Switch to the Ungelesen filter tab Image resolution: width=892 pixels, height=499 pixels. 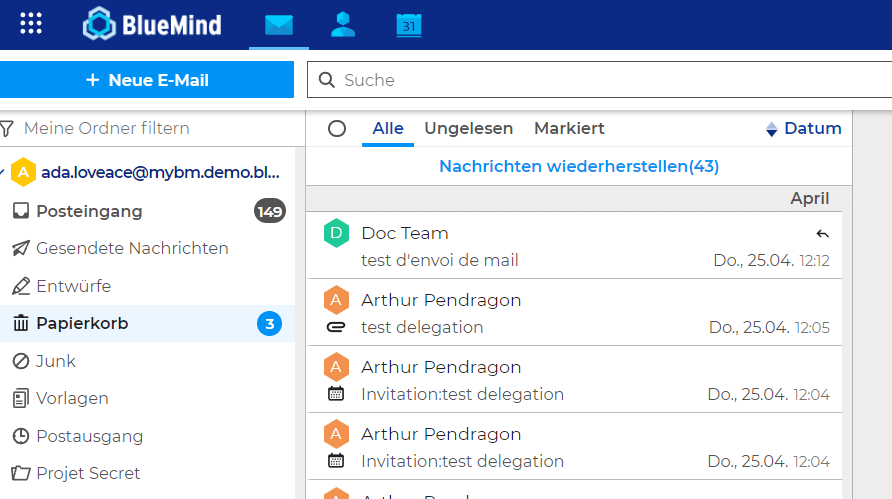pos(468,128)
